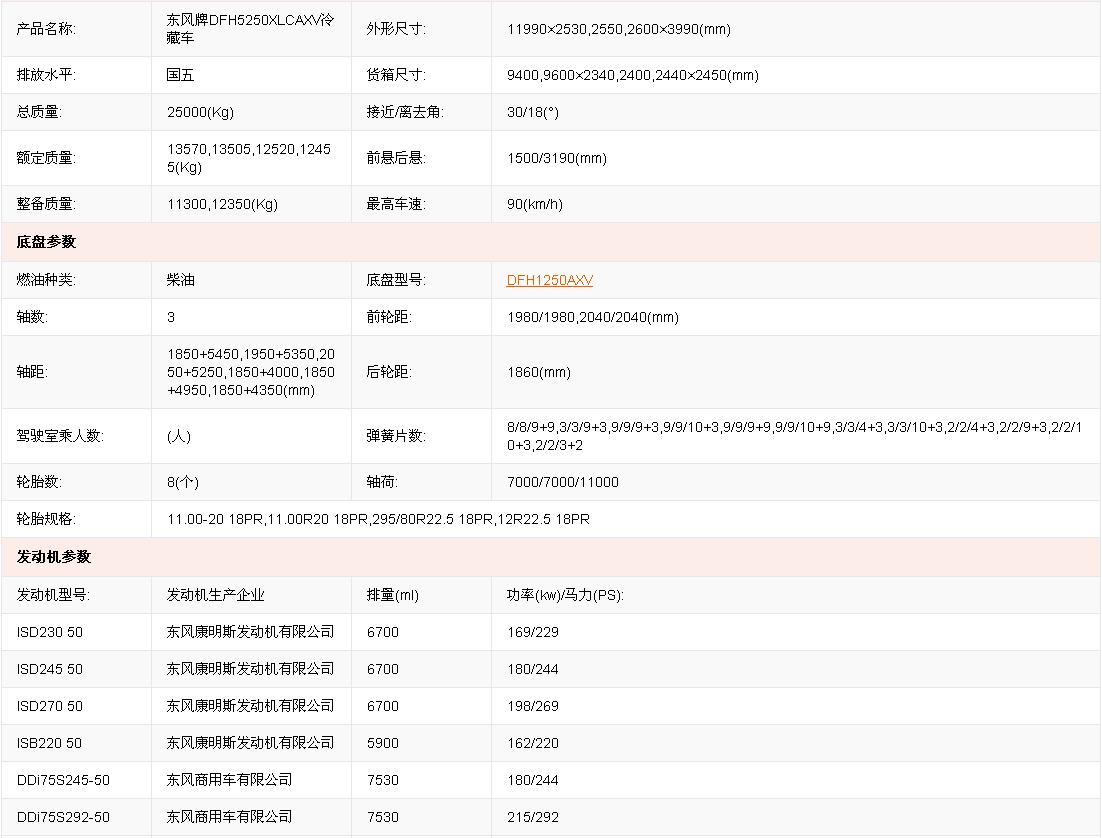Image resolution: width=1102 pixels, height=838 pixels.
Task: Select displacement 7530 in DDi75S292-50 row
Action: click(x=382, y=817)
